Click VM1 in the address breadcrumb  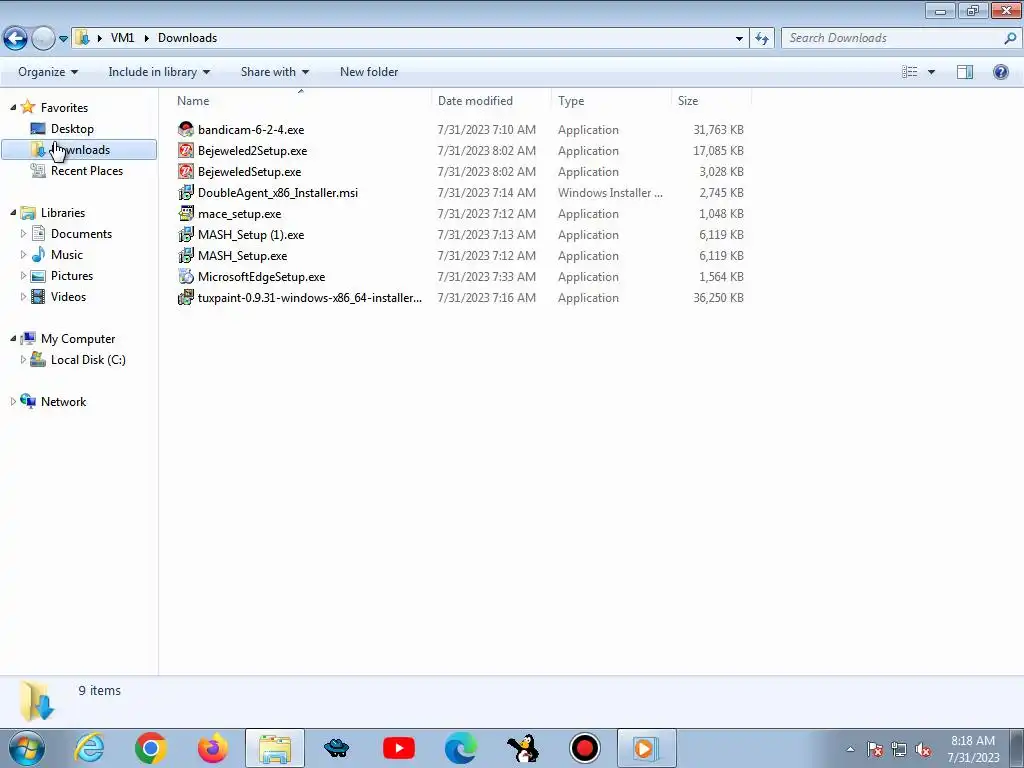pos(122,38)
